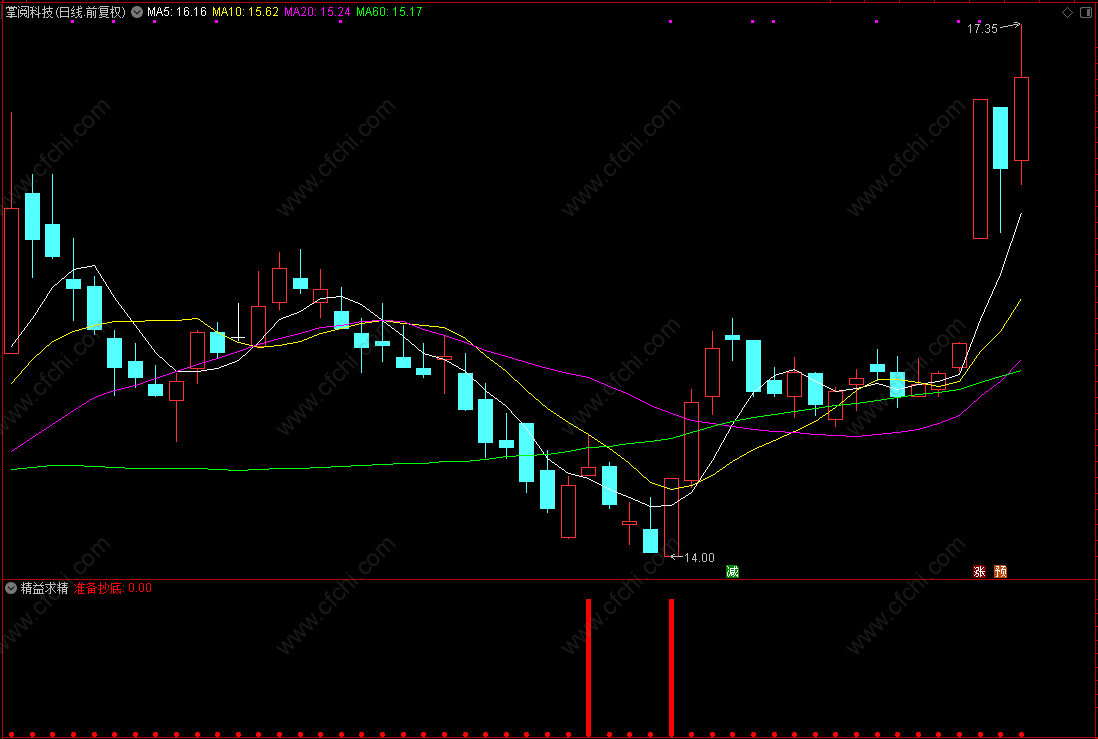This screenshot has width=1098, height=739.
Task: Click the yellow MA10: 15.62 label
Action: click(x=245, y=12)
